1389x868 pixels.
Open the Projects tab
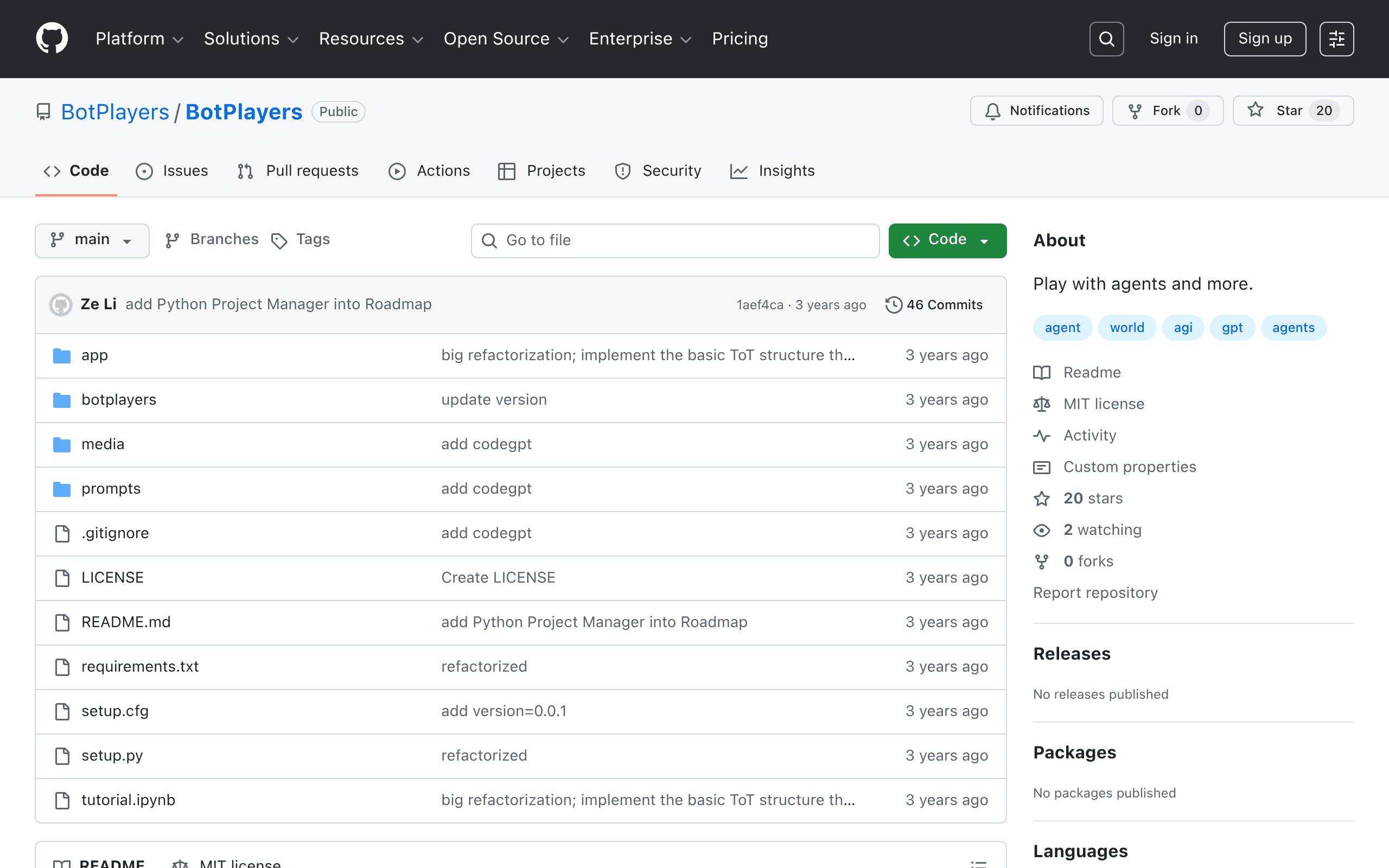point(541,171)
